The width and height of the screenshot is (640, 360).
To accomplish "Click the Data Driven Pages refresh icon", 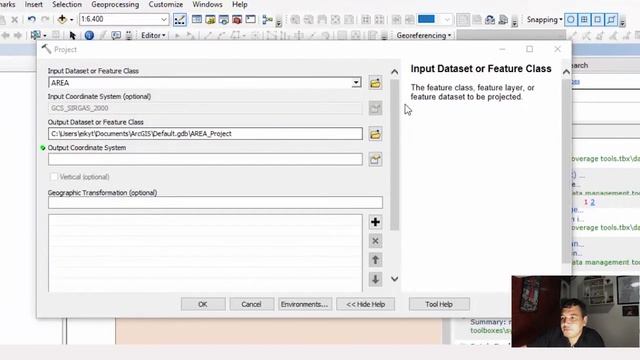I will tap(490, 19).
